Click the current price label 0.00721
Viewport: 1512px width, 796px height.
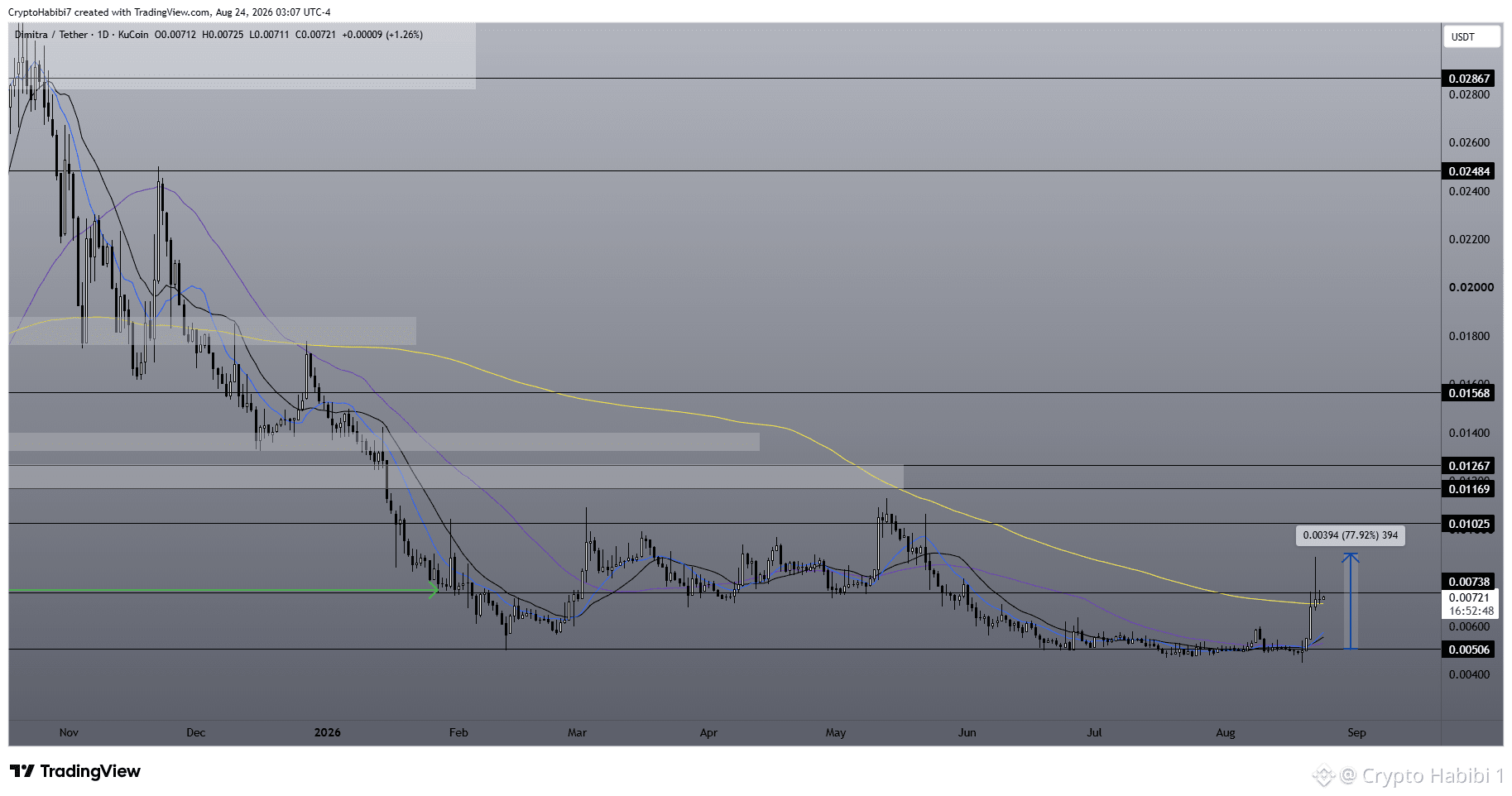point(1470,597)
